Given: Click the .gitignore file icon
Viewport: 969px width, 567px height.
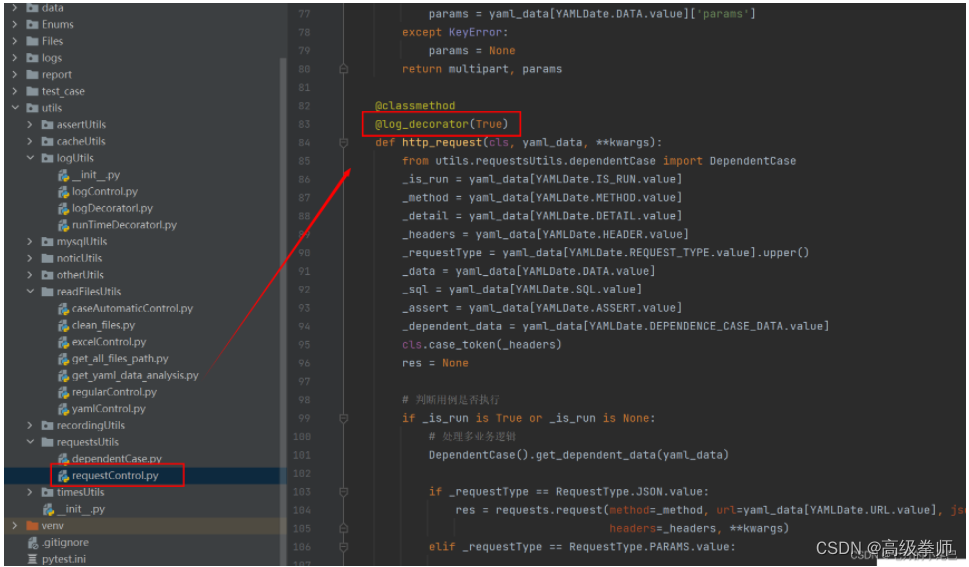Looking at the screenshot, I should click(33, 542).
